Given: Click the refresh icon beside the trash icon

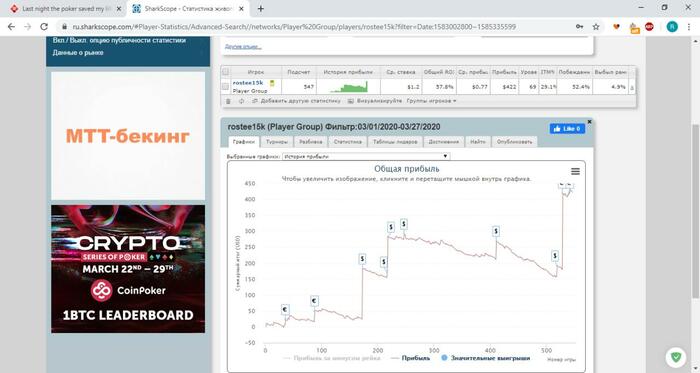Looking at the screenshot, I should point(242,101).
